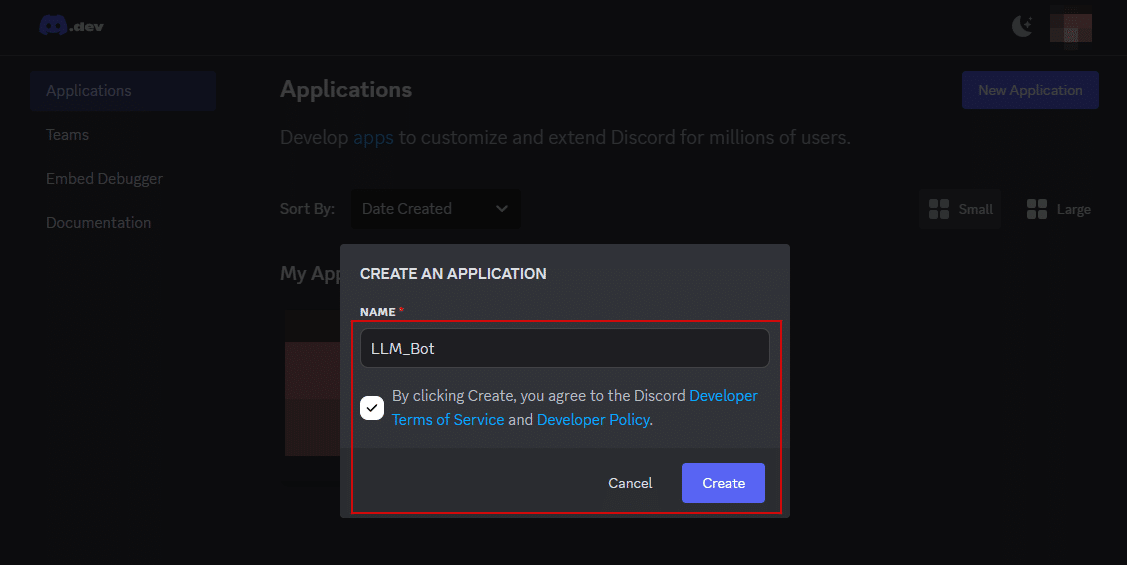This screenshot has width=1127, height=565.
Task: Toggle the dark mode moon icon
Action: (1022, 27)
